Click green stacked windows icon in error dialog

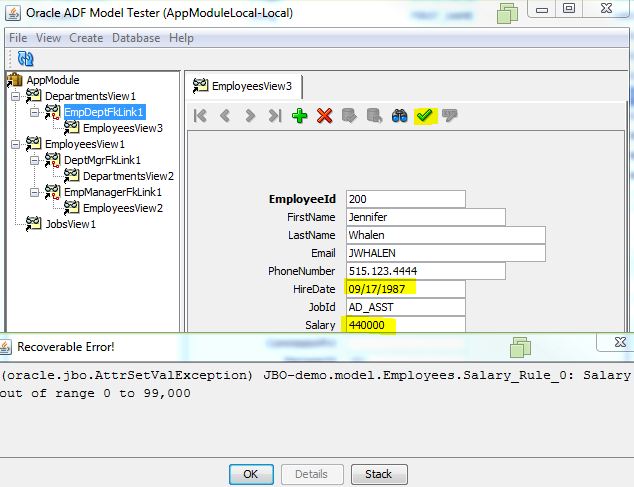pyautogui.click(x=520, y=347)
